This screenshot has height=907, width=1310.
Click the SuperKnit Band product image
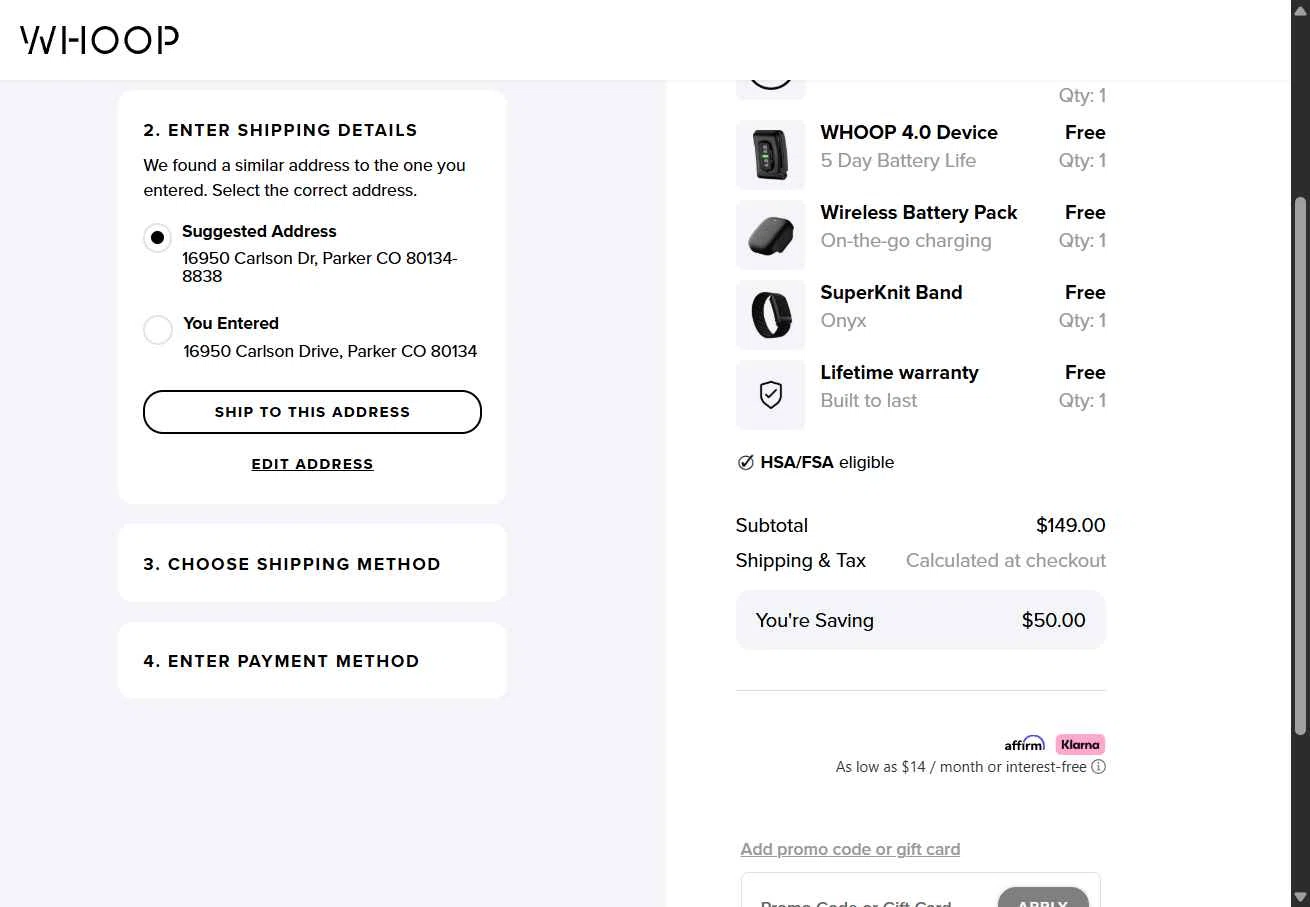pos(770,315)
